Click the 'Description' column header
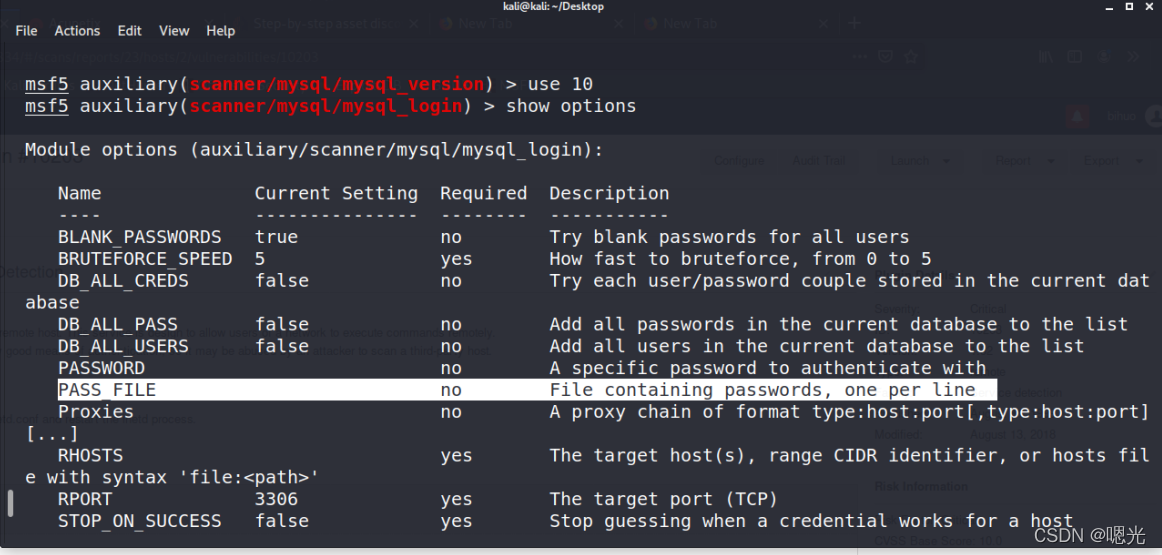The image size is (1162, 555). coord(609,193)
